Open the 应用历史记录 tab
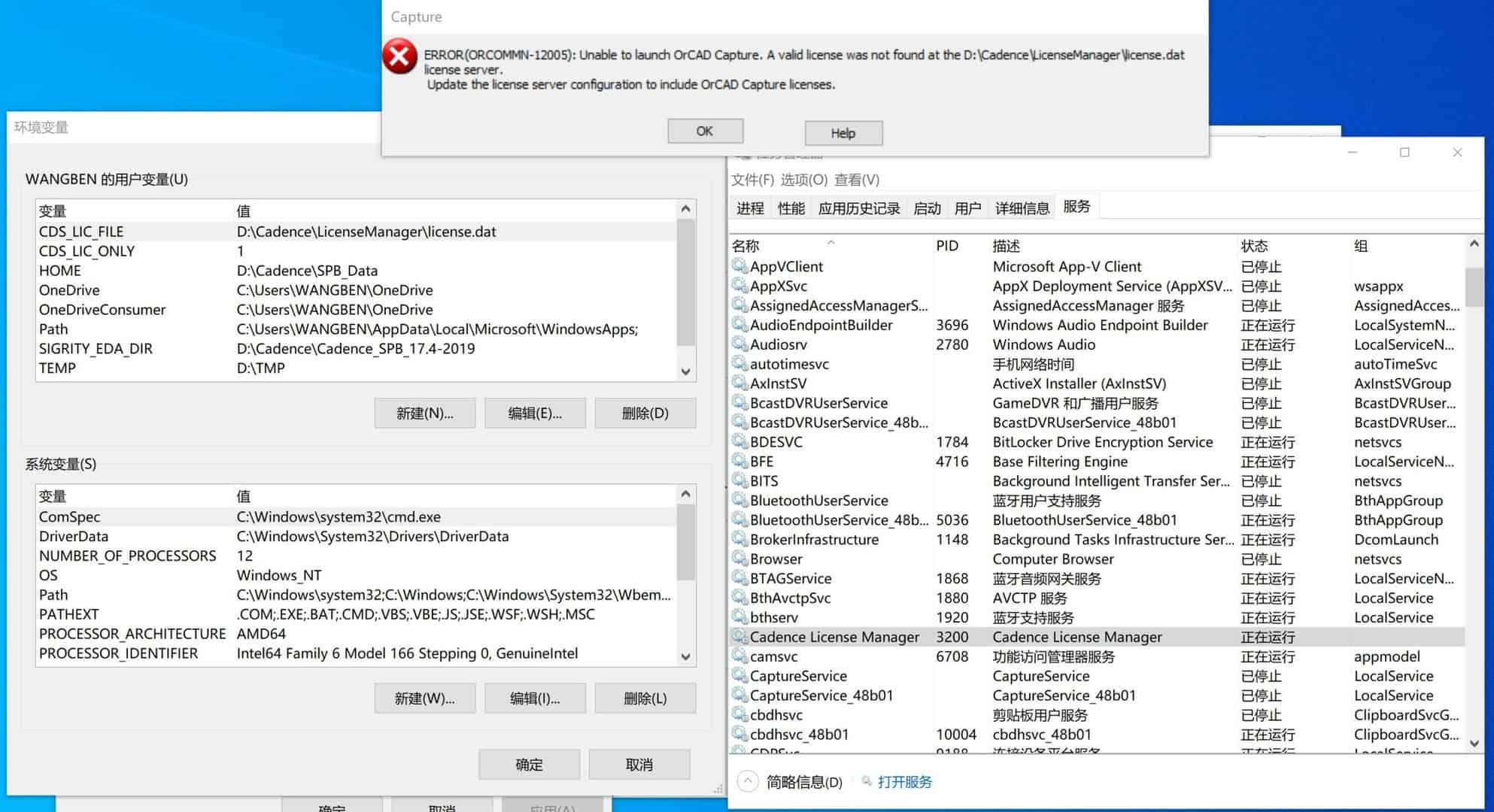Screen dimensions: 1494x812 pos(859,208)
